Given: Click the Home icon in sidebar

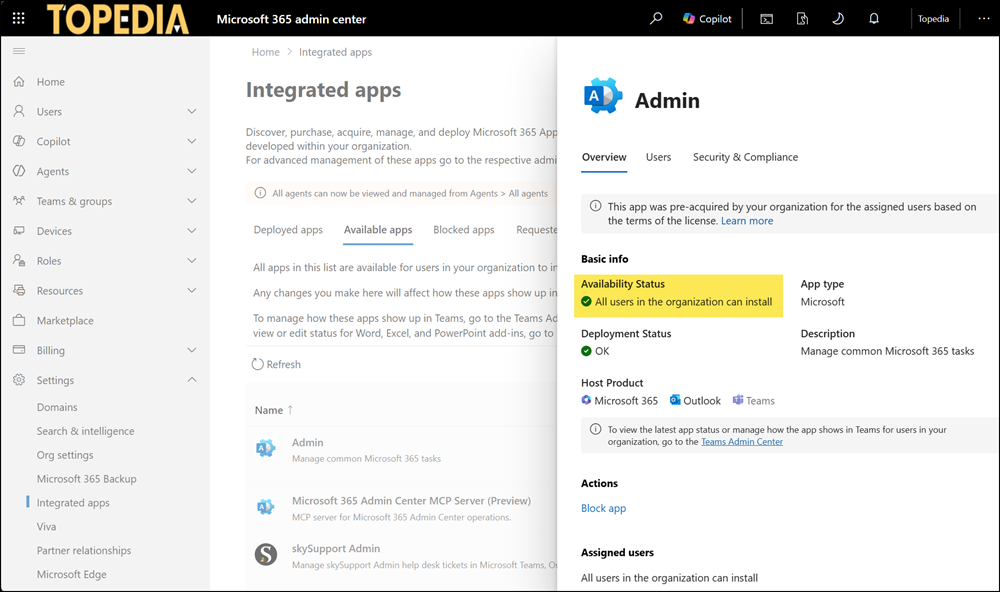Looking at the screenshot, I should tap(19, 82).
